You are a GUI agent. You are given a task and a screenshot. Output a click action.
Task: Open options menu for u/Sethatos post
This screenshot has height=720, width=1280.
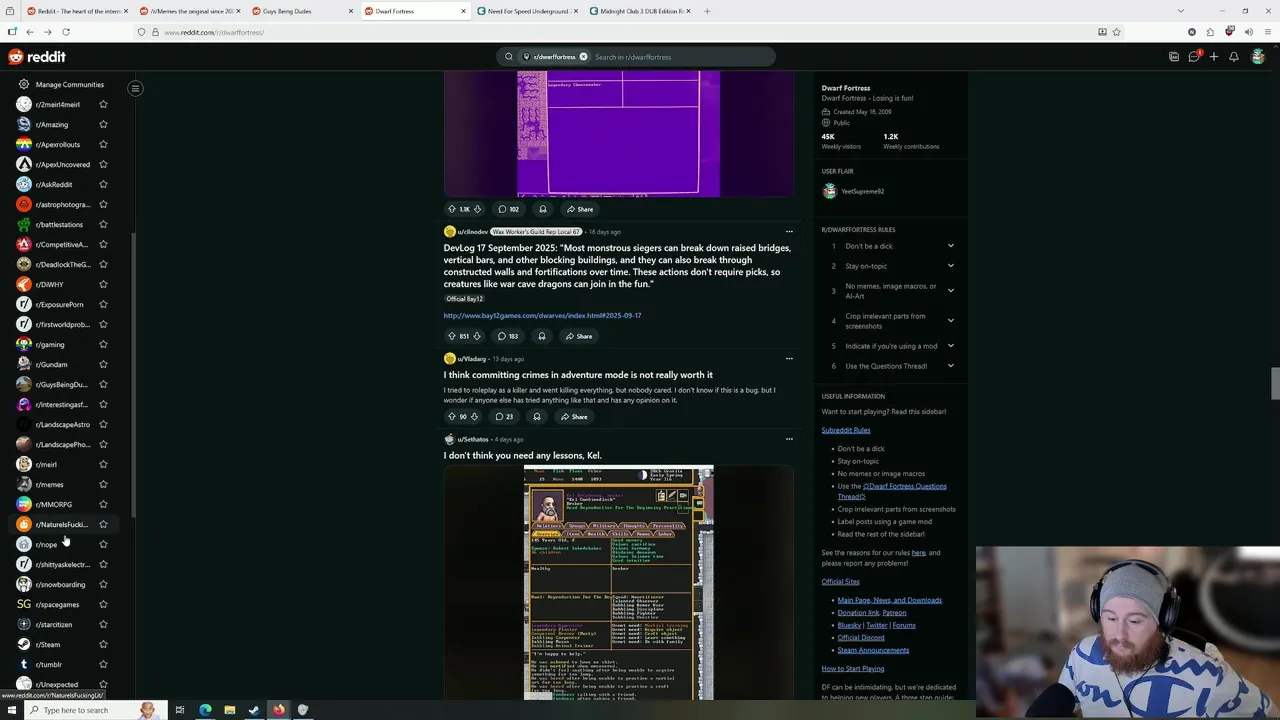789,439
